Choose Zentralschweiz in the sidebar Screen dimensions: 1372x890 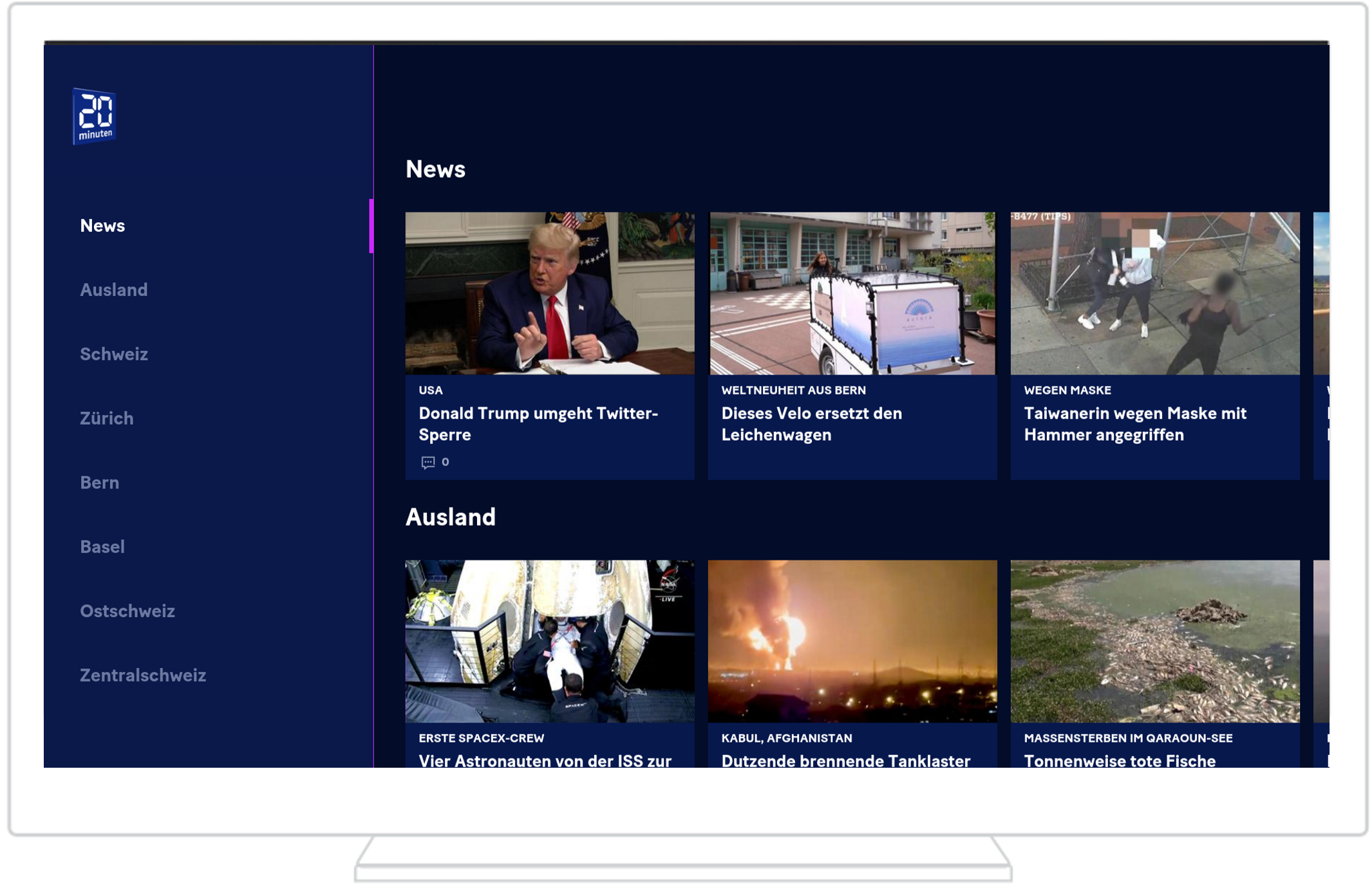click(142, 676)
